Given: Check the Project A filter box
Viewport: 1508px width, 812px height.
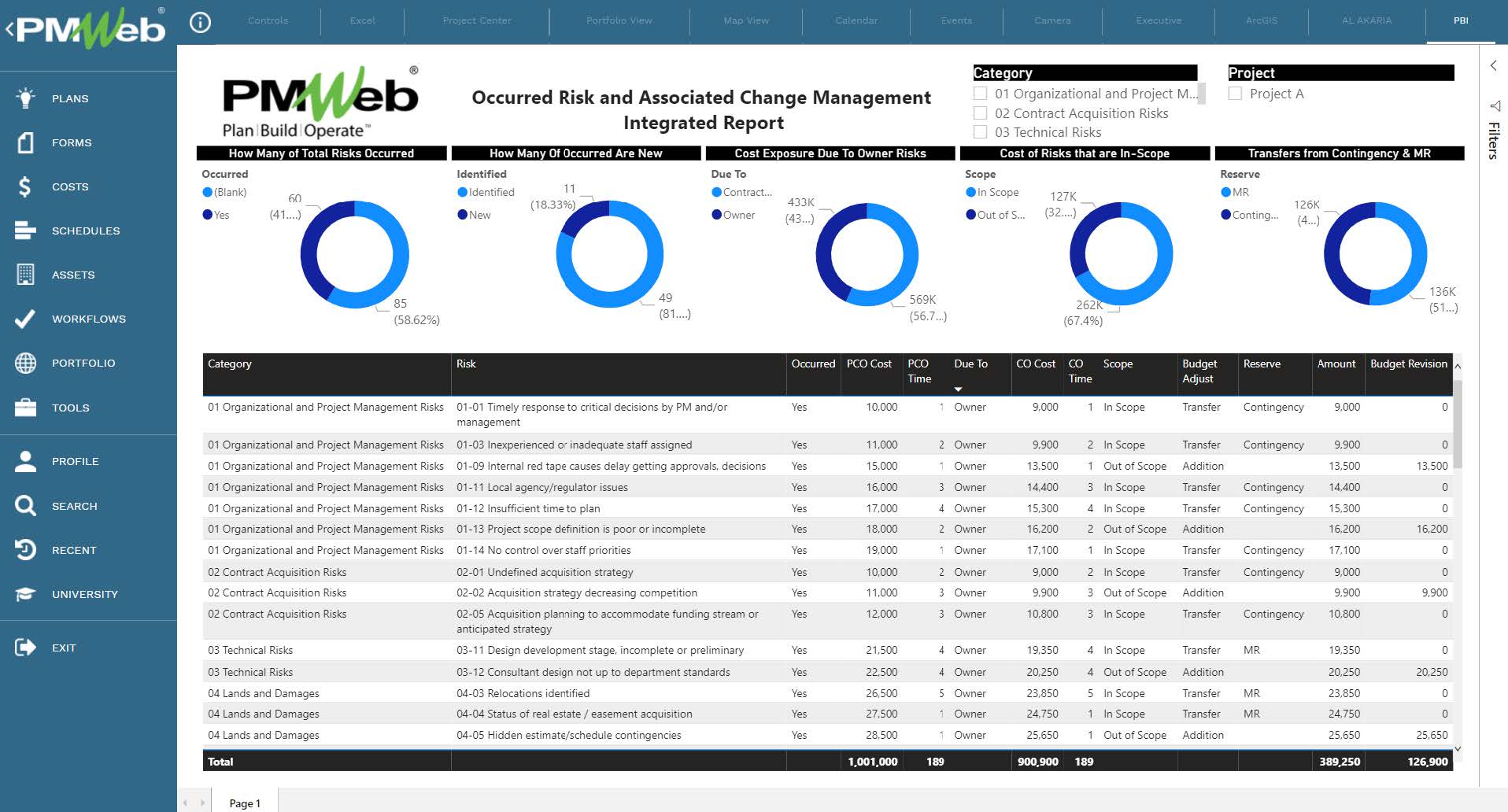Looking at the screenshot, I should 1236,94.
